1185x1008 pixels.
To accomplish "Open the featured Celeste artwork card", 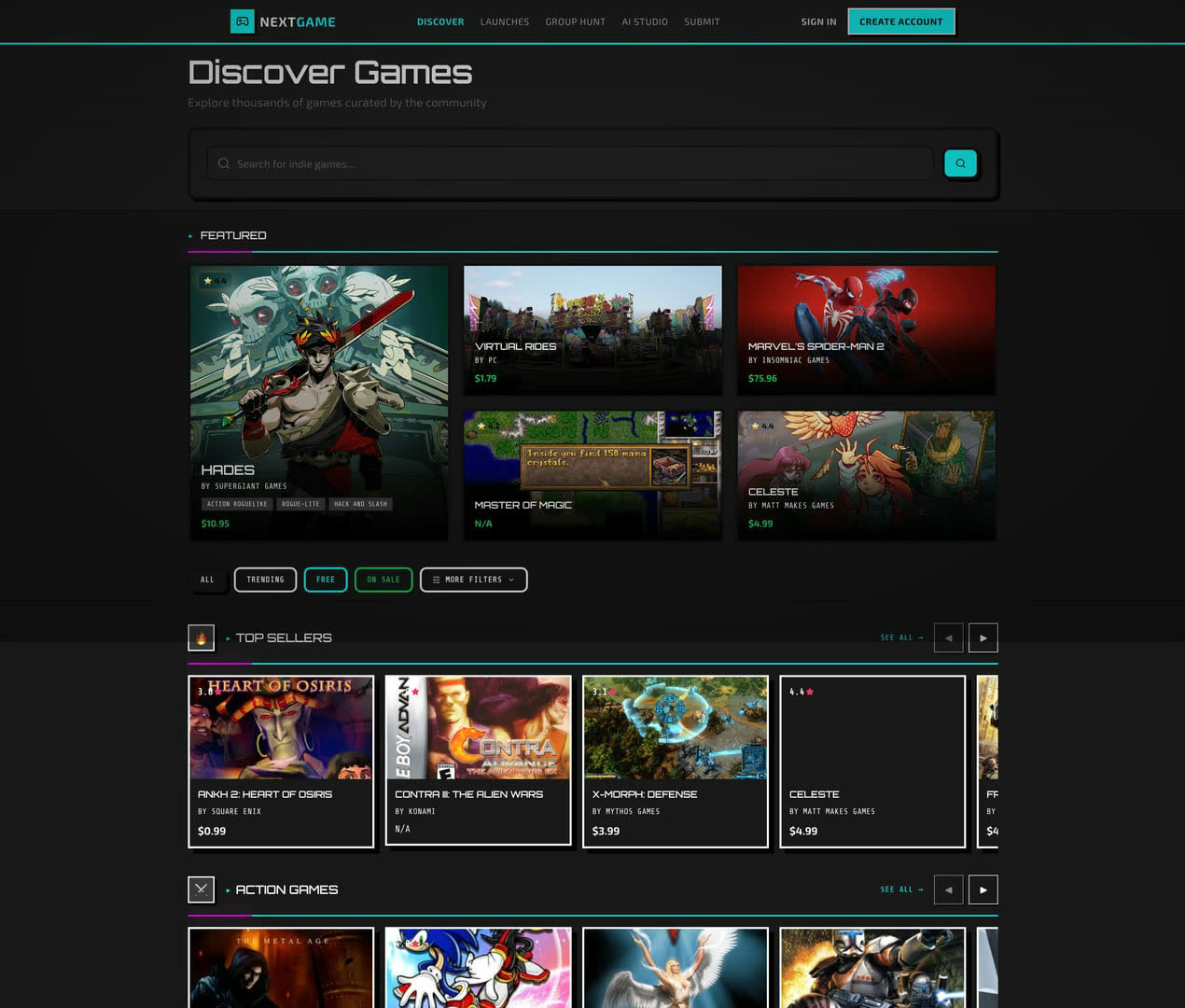I will coord(866,475).
